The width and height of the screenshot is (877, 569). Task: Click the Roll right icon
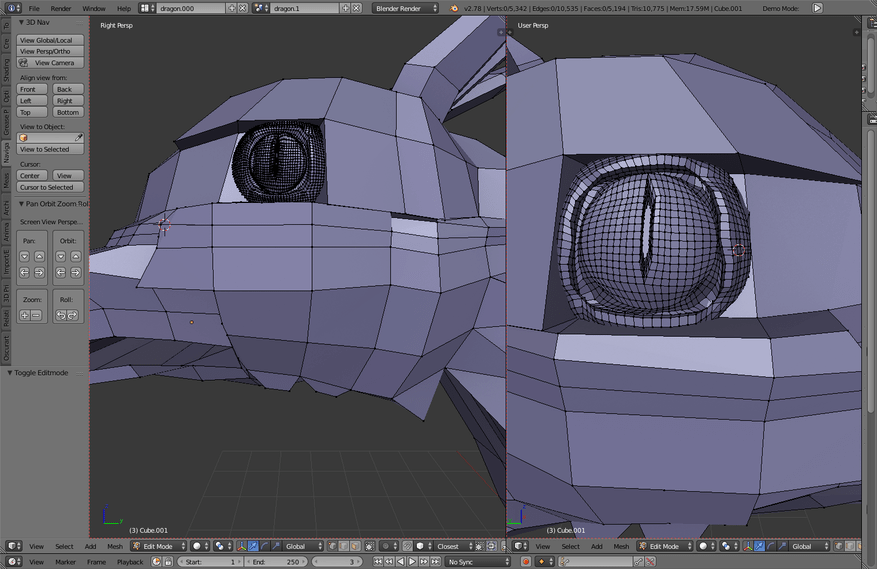coord(74,315)
